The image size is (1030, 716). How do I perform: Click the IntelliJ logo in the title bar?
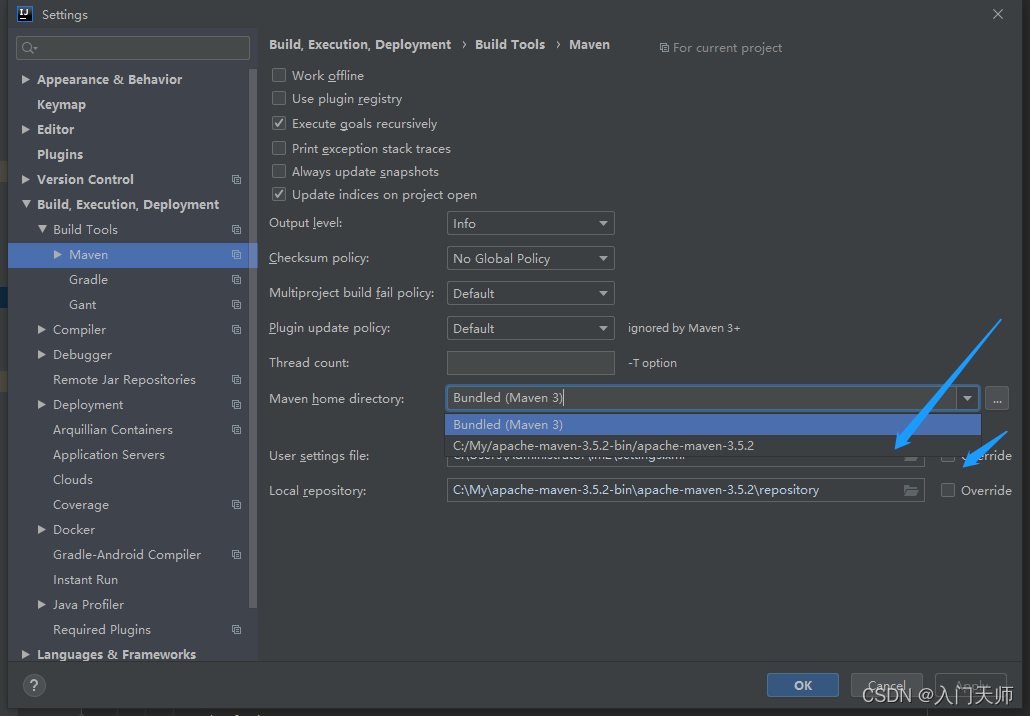[x=25, y=14]
